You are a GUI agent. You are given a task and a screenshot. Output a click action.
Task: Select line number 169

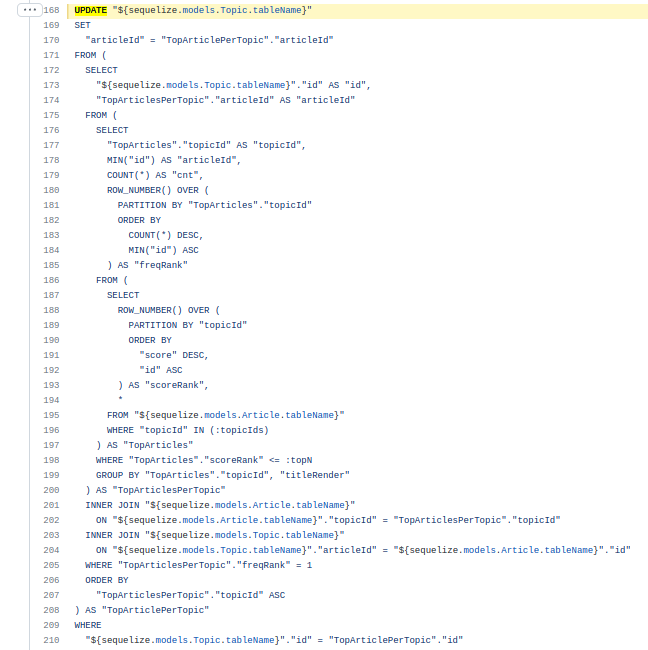(51, 25)
